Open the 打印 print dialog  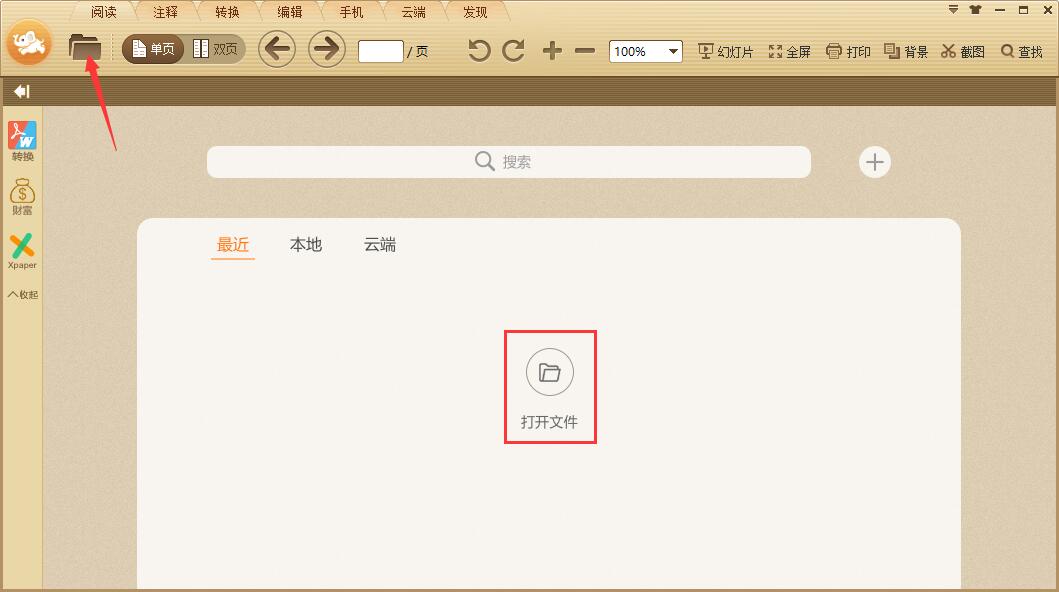coord(848,50)
